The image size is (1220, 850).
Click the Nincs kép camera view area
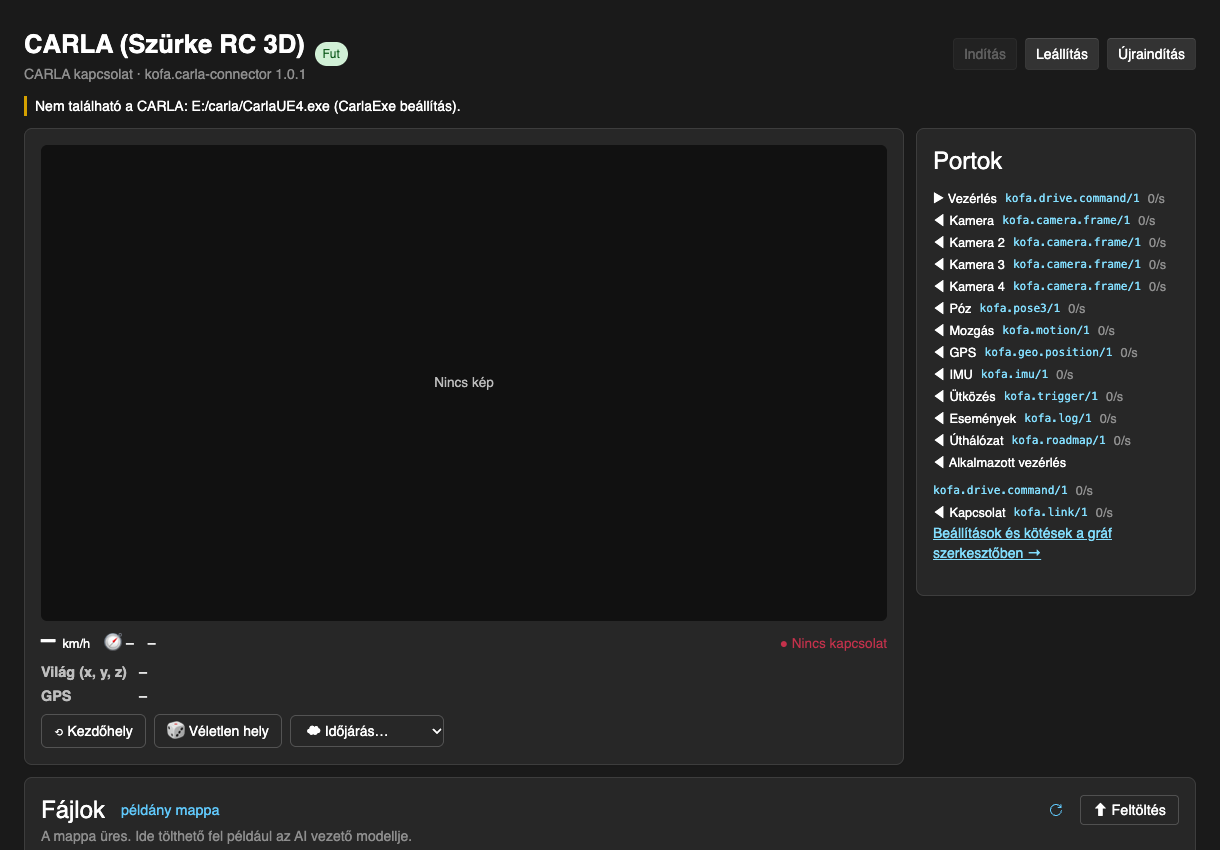click(464, 383)
